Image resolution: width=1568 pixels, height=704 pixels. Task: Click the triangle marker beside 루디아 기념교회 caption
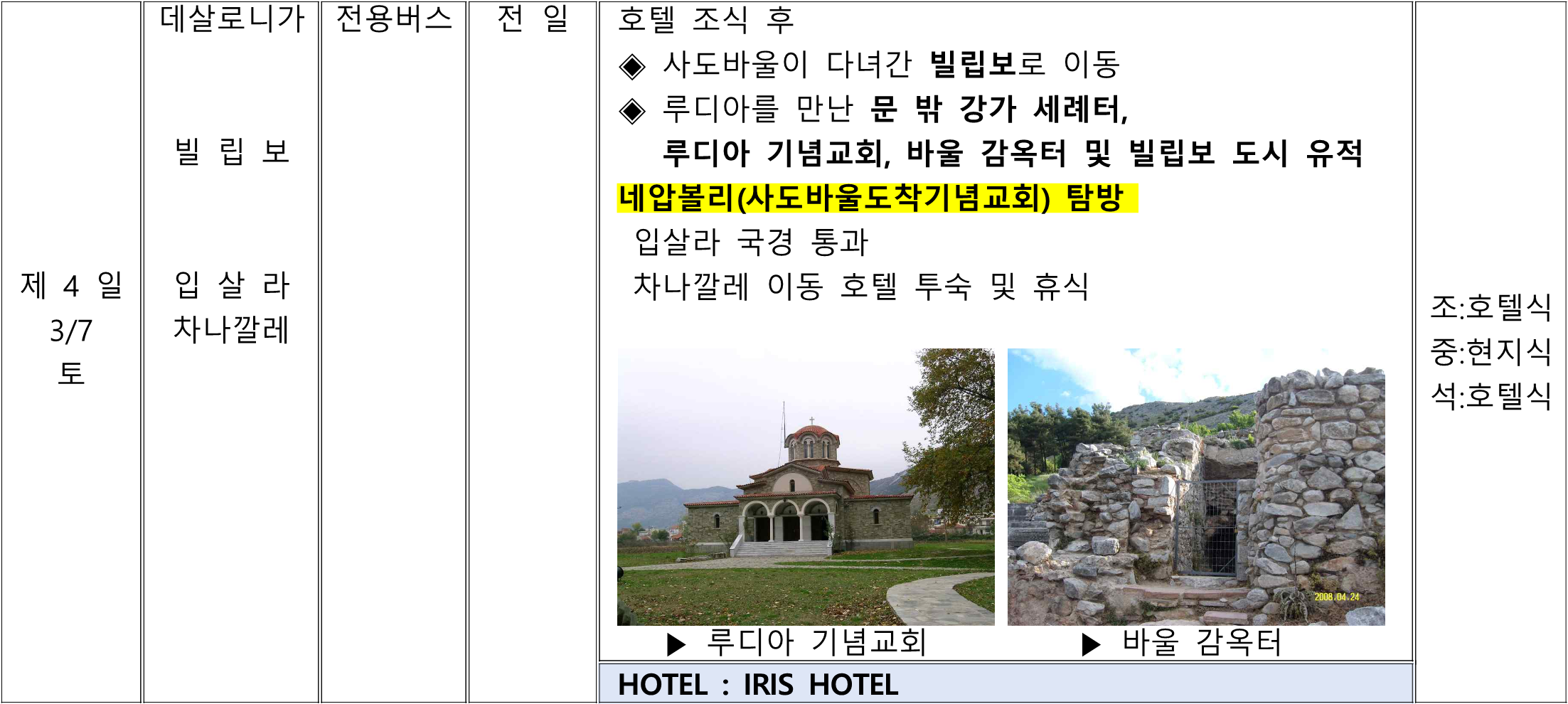(x=676, y=644)
